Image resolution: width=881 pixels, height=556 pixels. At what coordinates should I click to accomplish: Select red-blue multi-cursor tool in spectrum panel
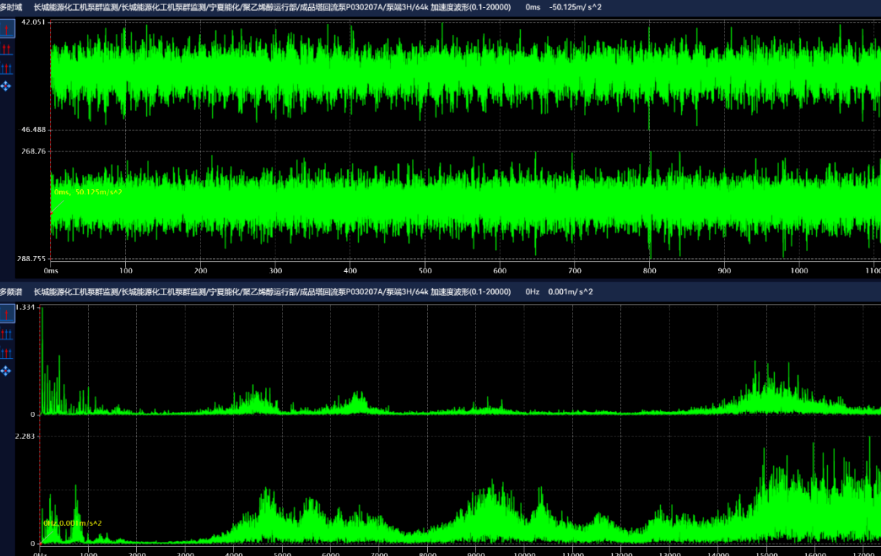coord(6,352)
